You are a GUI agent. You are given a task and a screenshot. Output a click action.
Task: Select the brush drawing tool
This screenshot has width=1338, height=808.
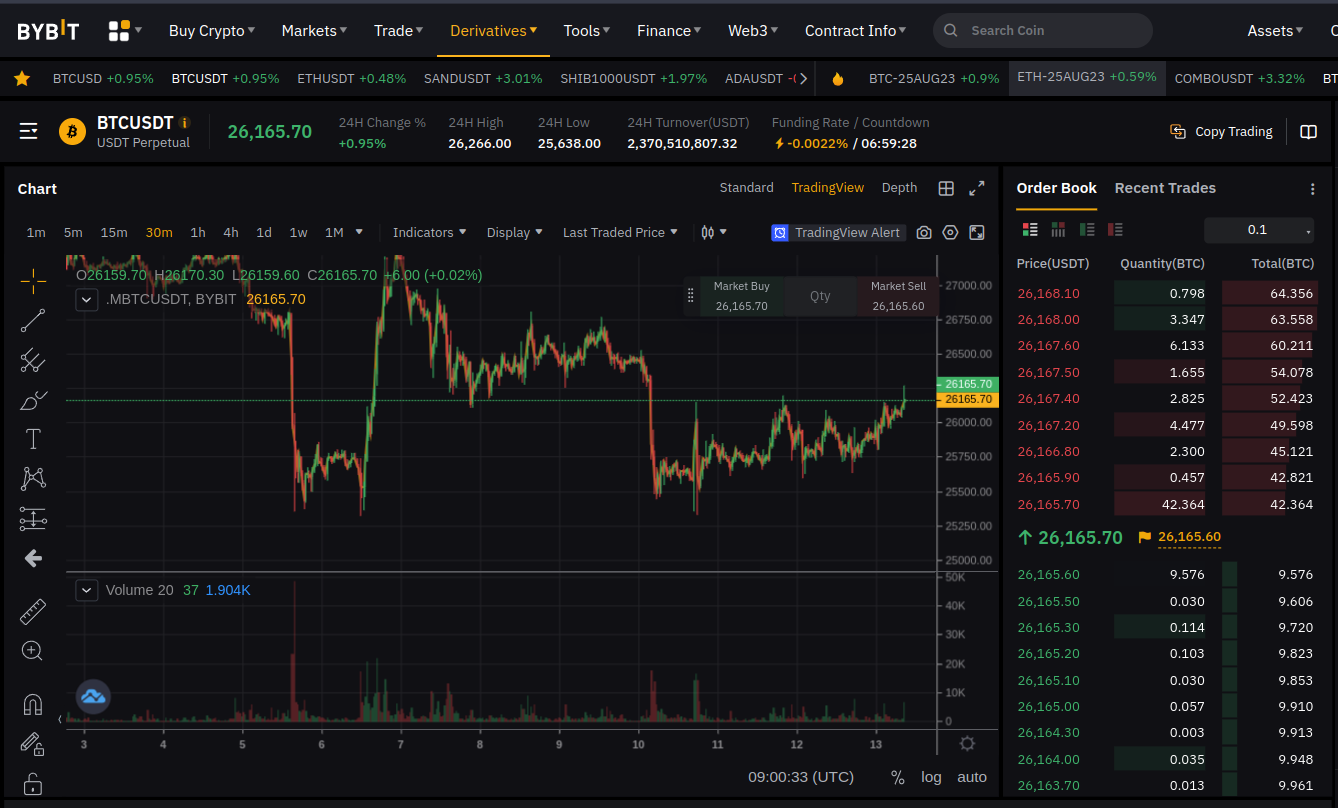tap(33, 400)
